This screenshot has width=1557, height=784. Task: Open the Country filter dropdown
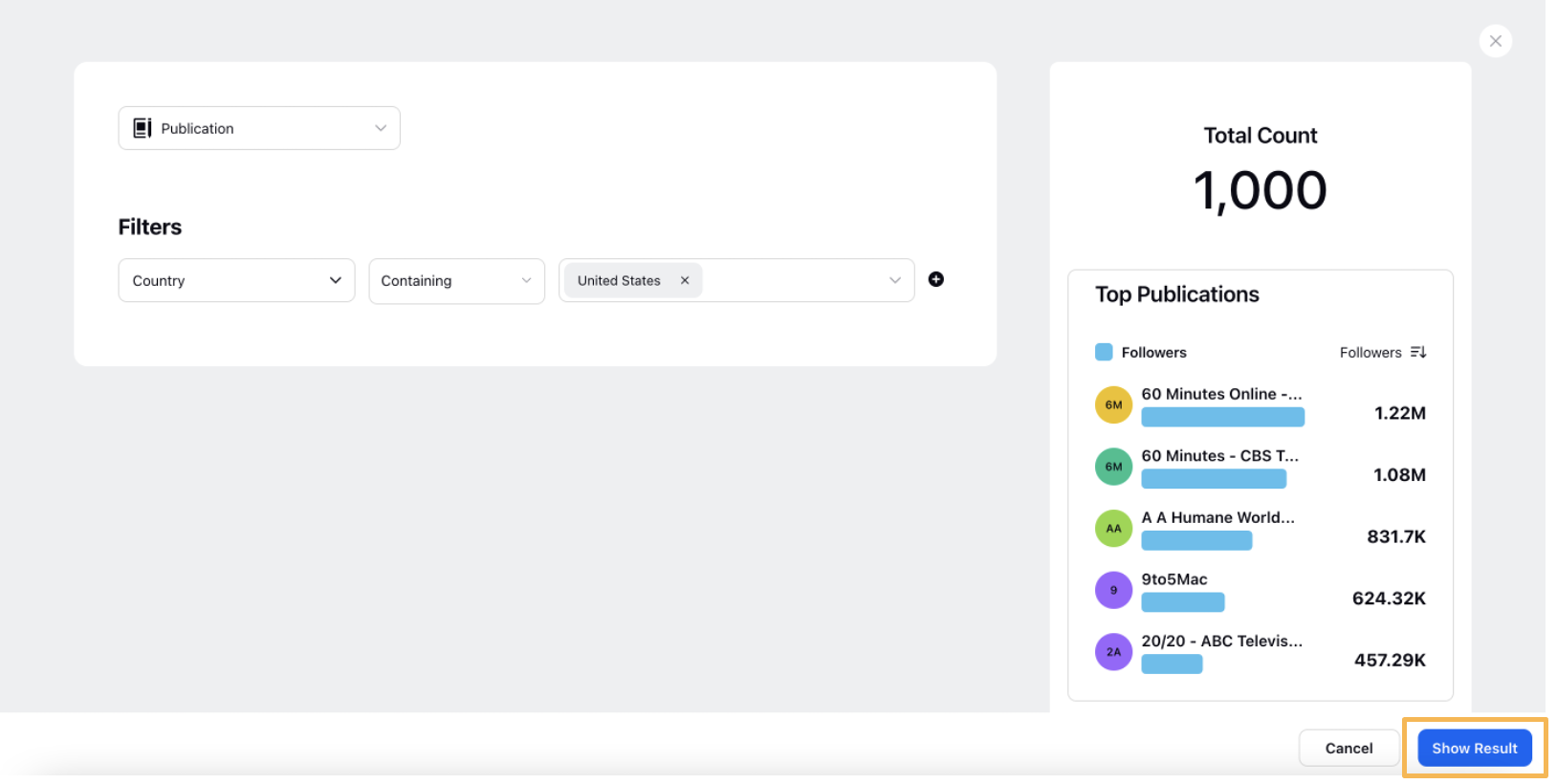(236, 280)
